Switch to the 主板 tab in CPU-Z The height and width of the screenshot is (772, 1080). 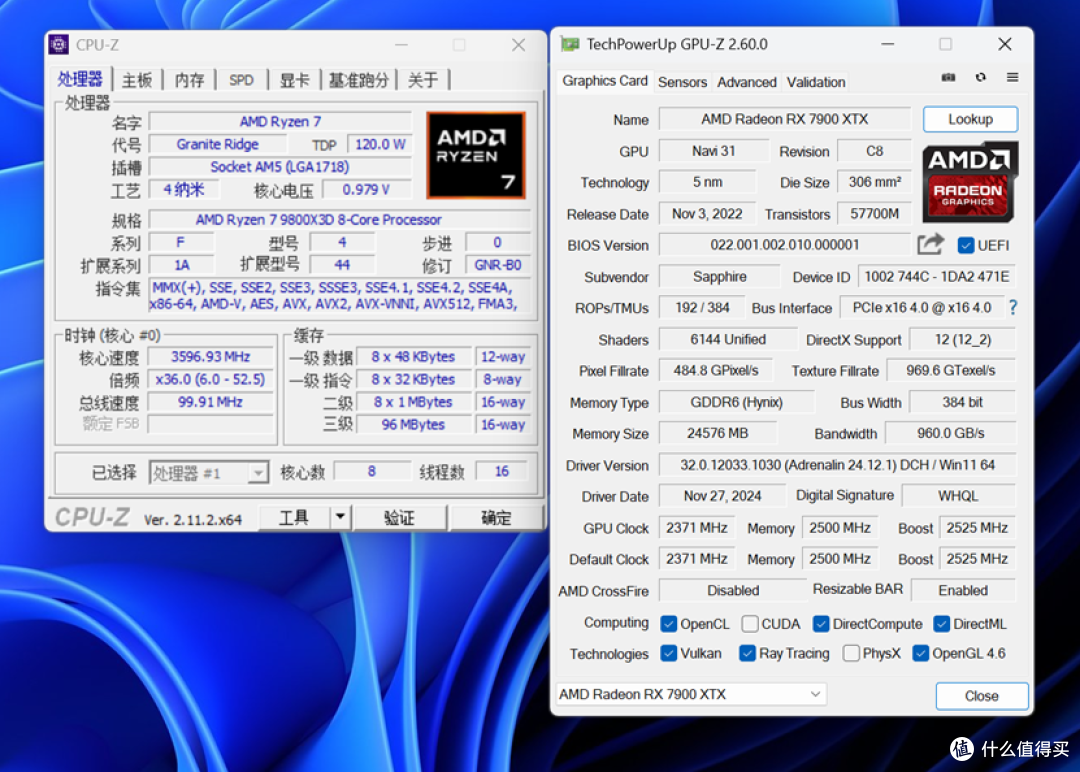[137, 80]
